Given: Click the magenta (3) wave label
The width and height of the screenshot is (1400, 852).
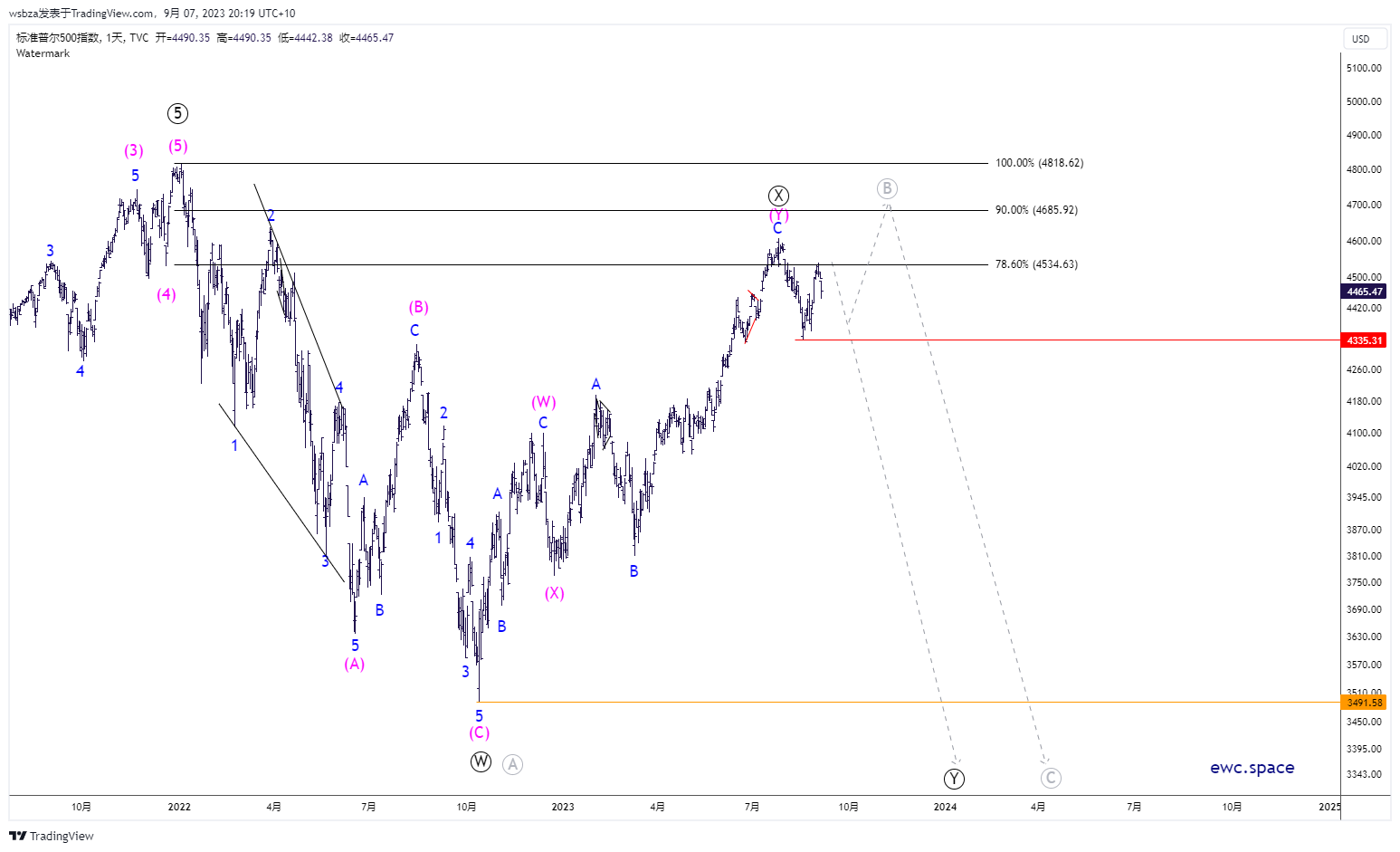Looking at the screenshot, I should [134, 150].
